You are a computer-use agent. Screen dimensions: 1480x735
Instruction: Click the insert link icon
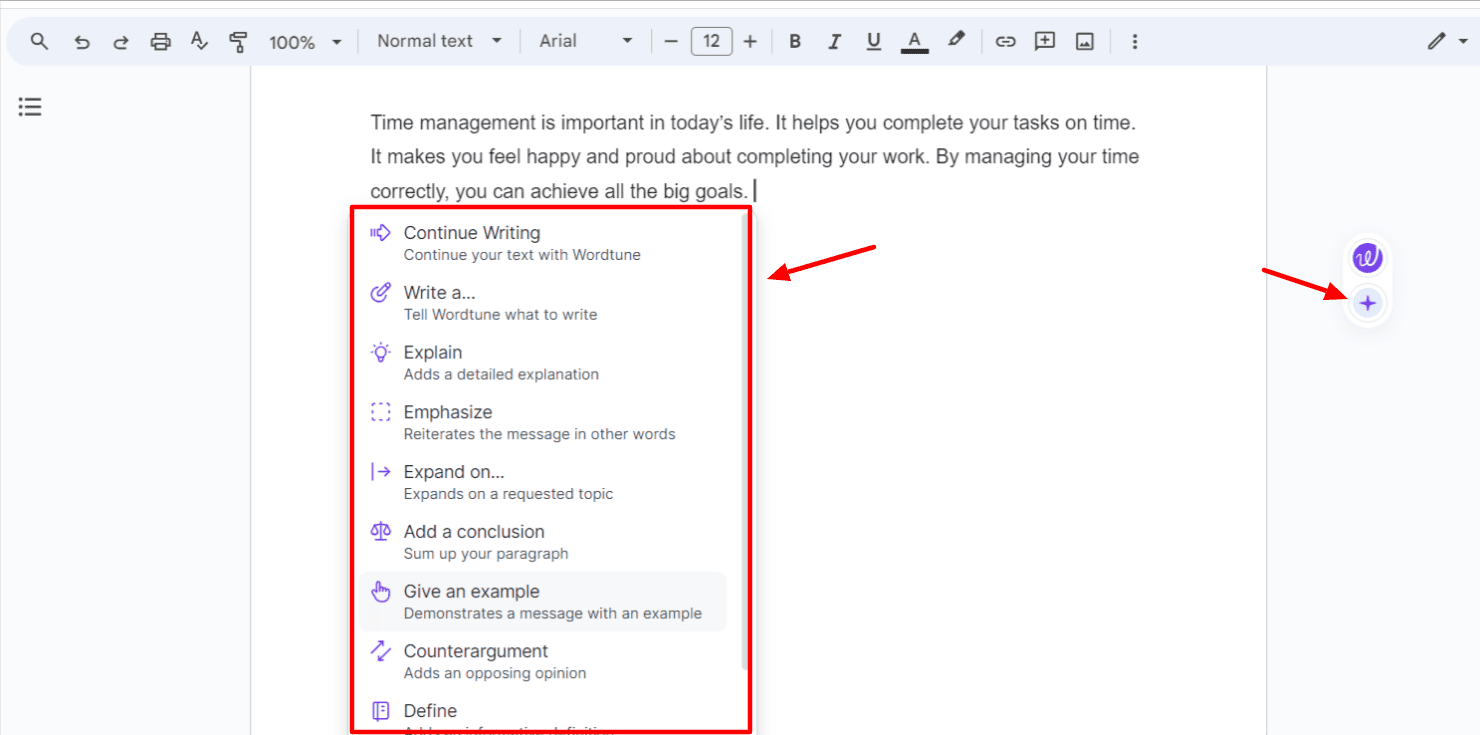pyautogui.click(x=1005, y=42)
